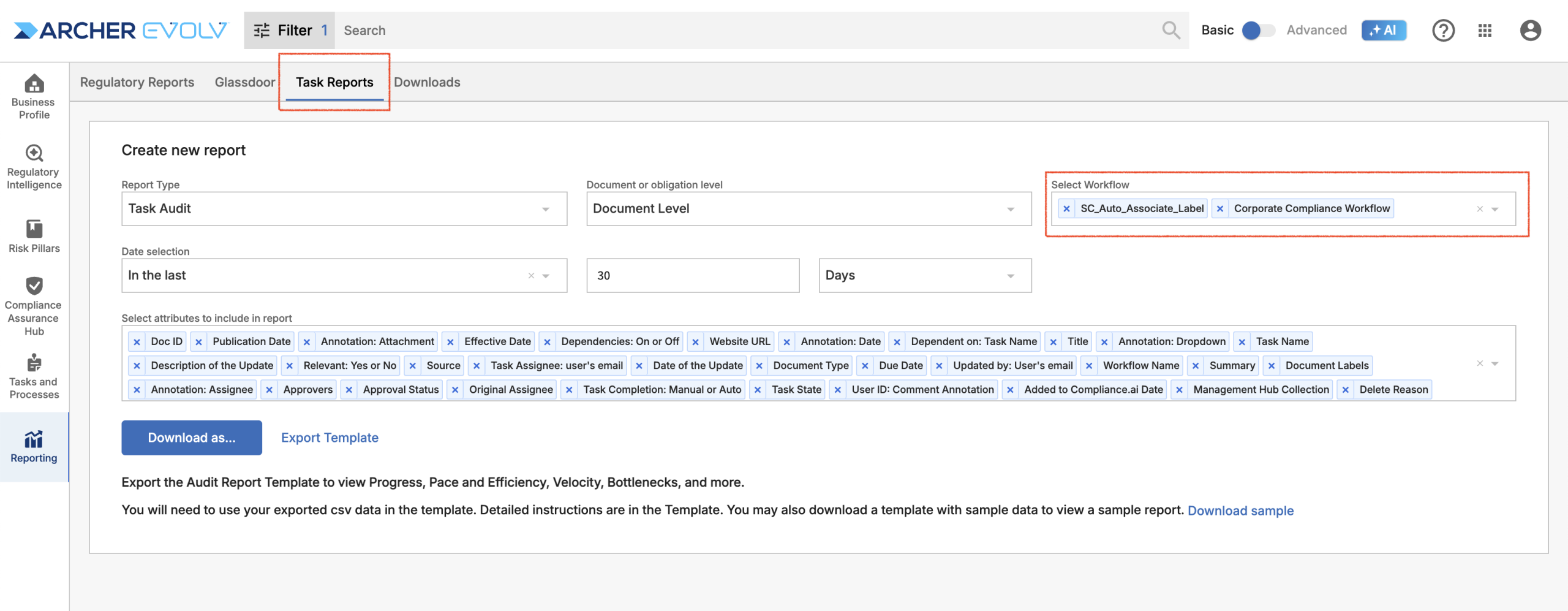Remove the SC_Auto_Associate_Label workflow chip
The width and height of the screenshot is (1568, 611).
1066,209
